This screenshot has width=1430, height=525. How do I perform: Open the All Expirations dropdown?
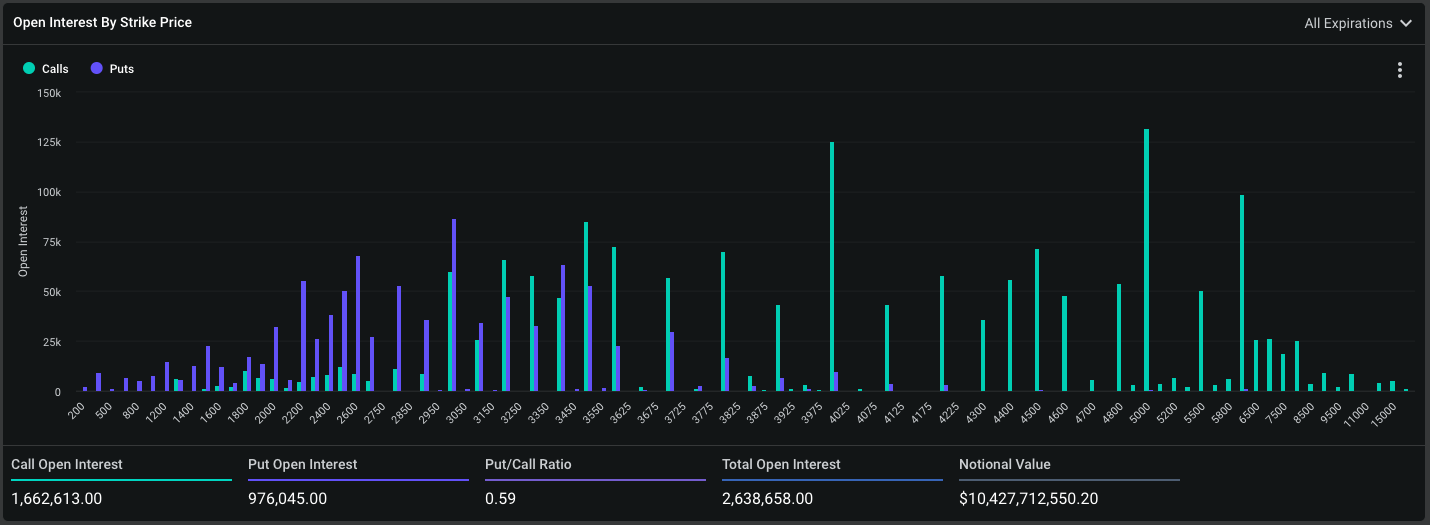click(1348, 23)
